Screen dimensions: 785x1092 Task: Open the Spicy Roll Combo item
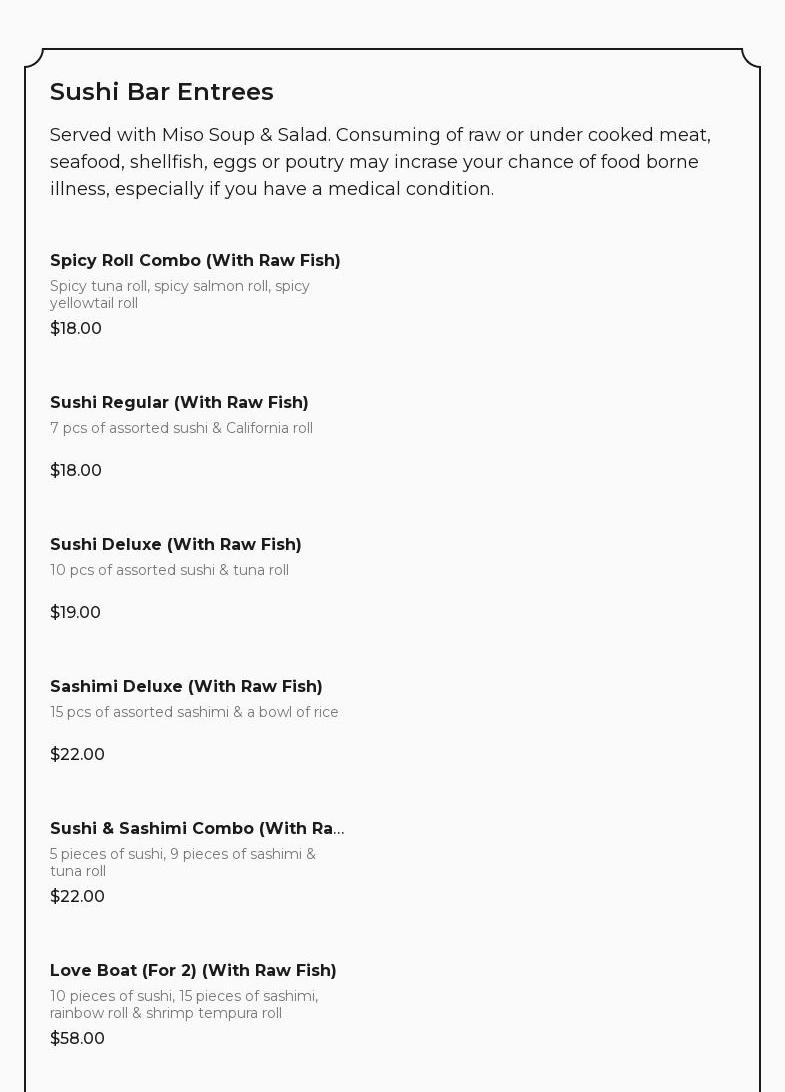[x=195, y=260]
